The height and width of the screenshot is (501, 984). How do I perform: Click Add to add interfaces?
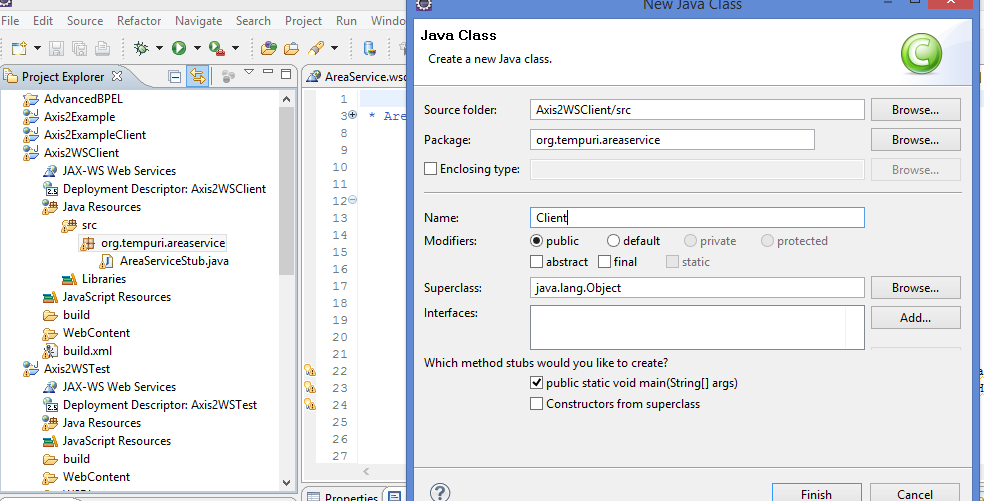[x=916, y=318]
